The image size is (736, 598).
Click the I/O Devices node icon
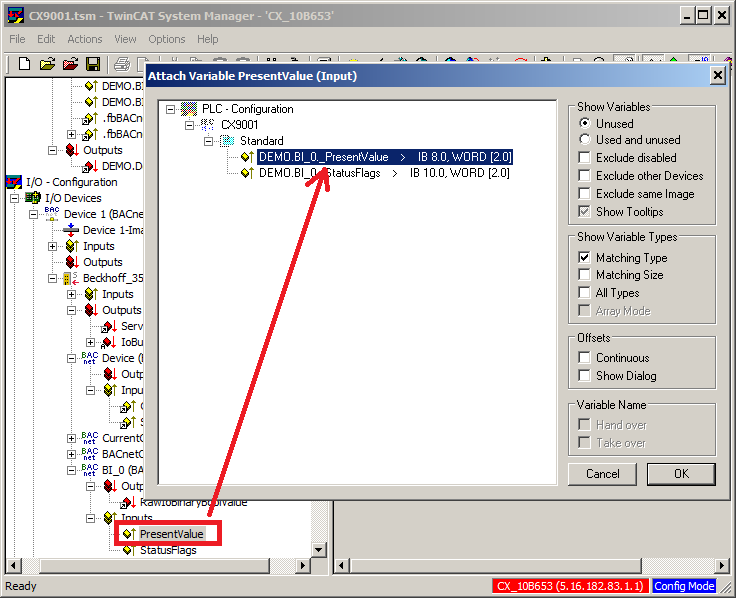pos(33,198)
